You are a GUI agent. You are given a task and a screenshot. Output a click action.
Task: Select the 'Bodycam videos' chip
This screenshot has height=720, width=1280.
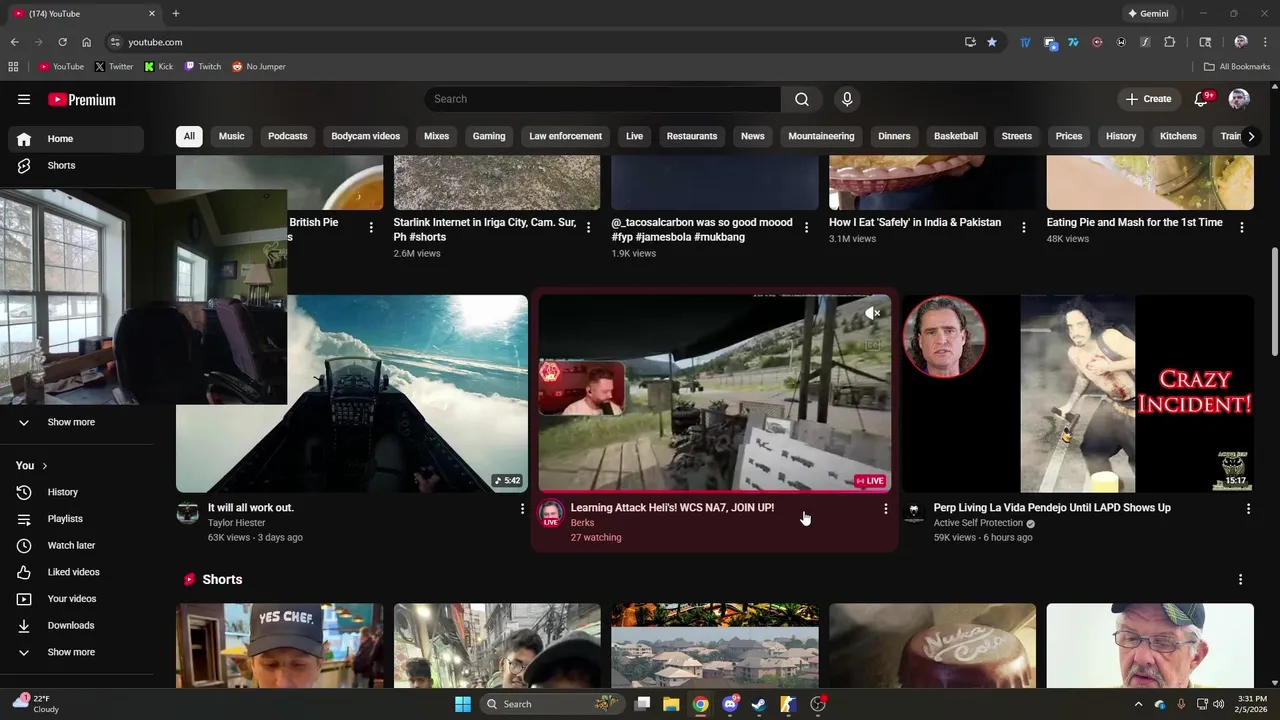tap(365, 136)
